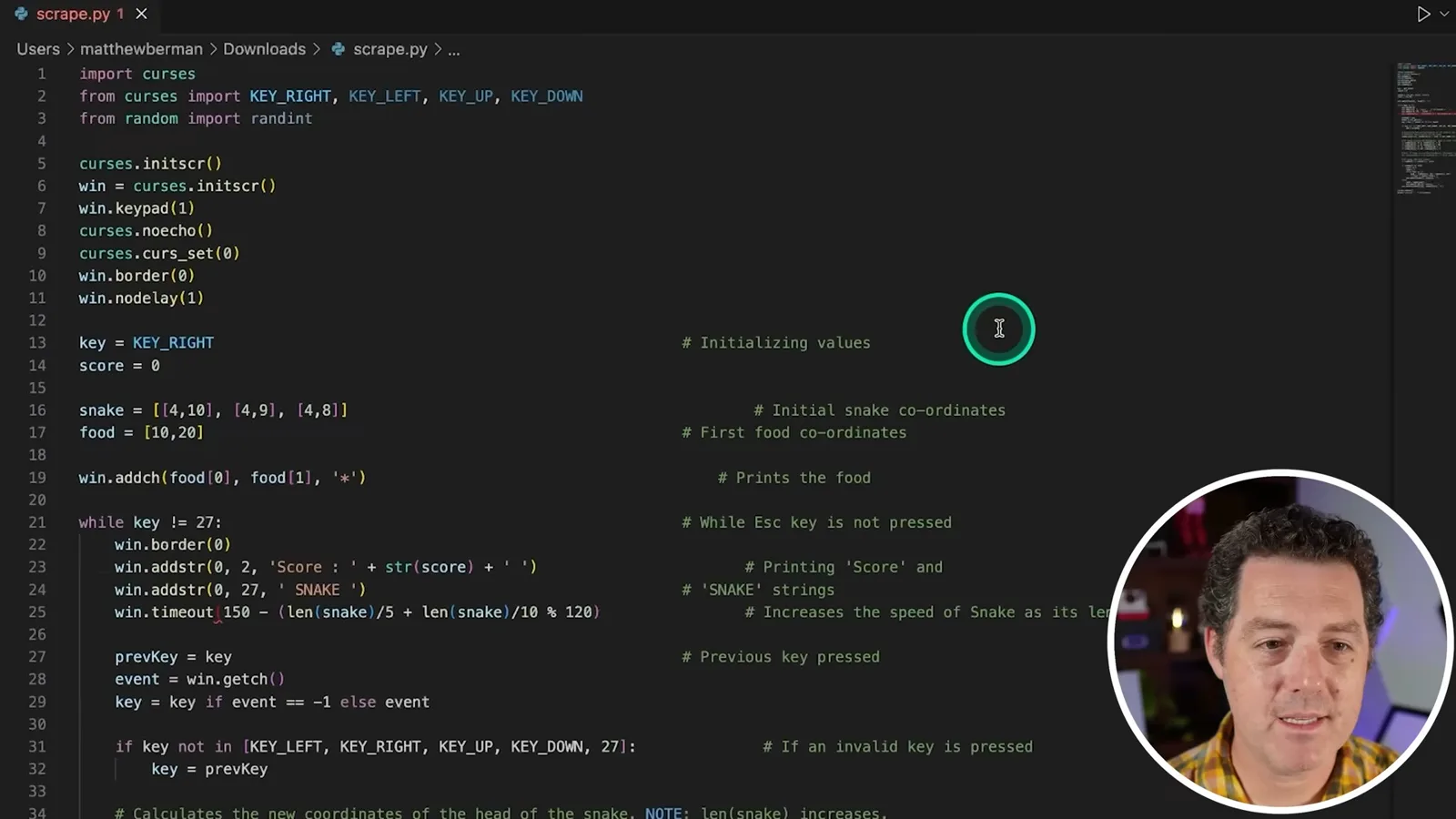Click 'curses.noecho()' line
This screenshot has width=1456, height=819.
(146, 230)
